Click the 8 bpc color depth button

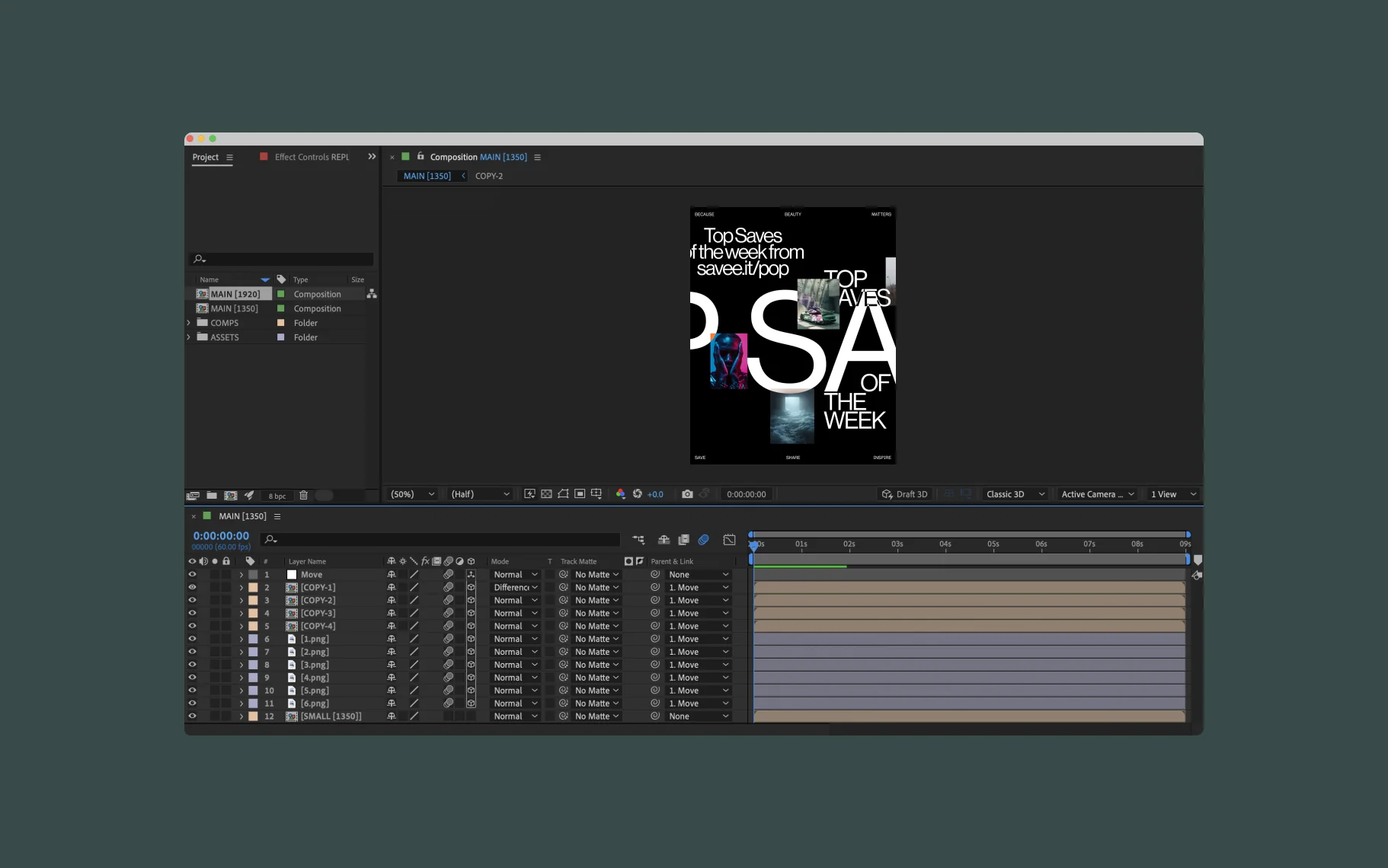277,496
